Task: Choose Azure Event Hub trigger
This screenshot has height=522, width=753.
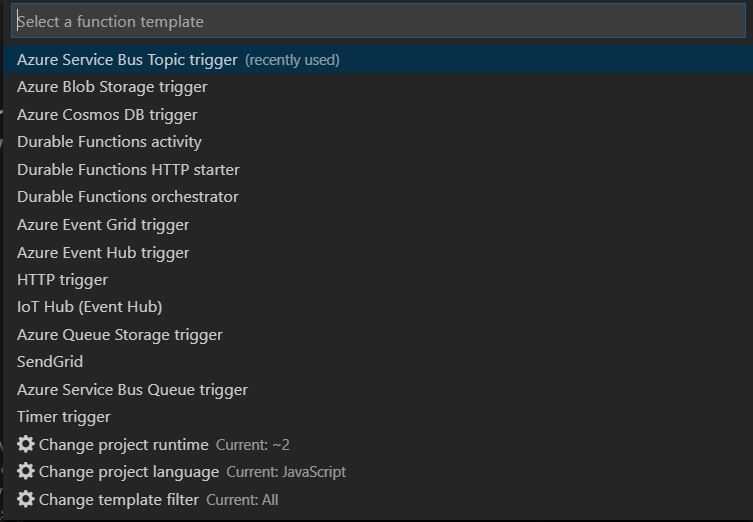Action: pyautogui.click(x=378, y=252)
